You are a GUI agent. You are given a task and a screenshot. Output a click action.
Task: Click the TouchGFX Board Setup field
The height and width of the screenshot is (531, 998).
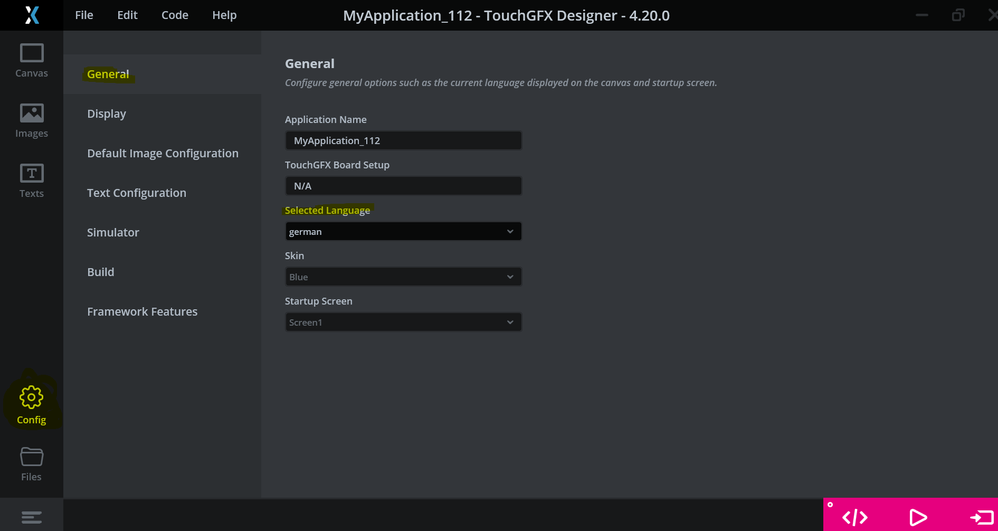[404, 186]
